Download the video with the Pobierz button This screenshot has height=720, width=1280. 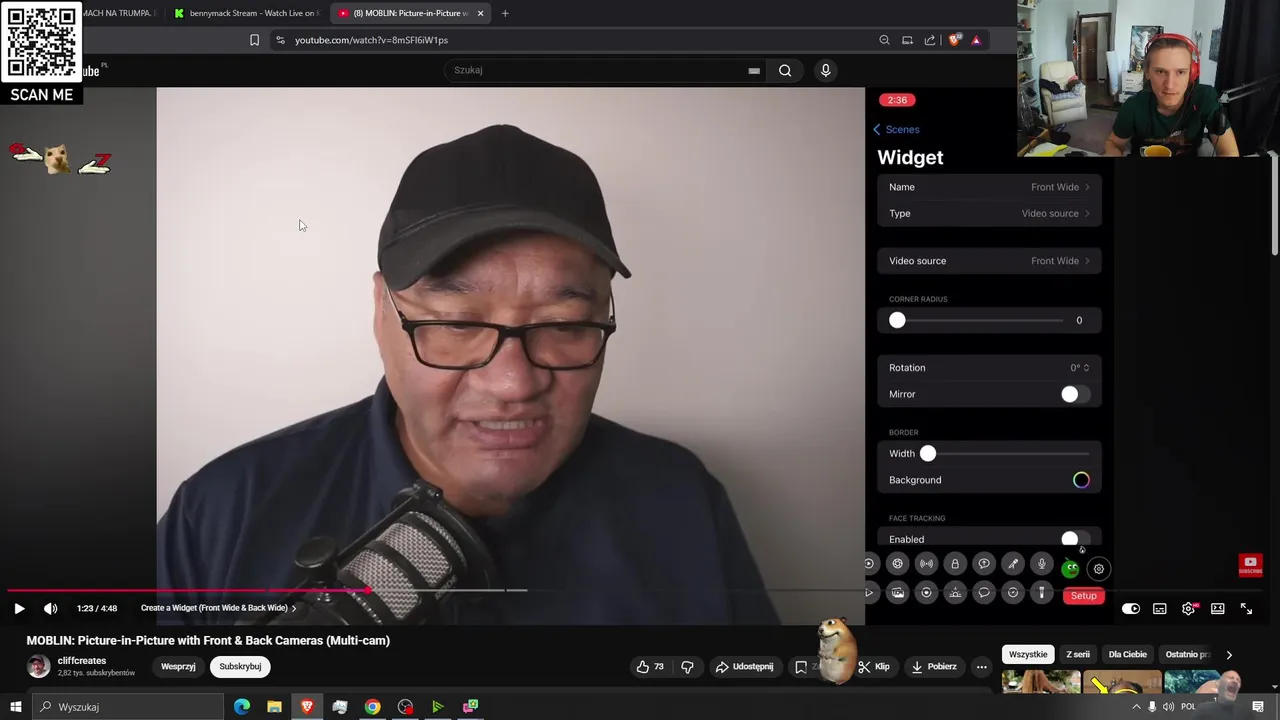pos(933,666)
